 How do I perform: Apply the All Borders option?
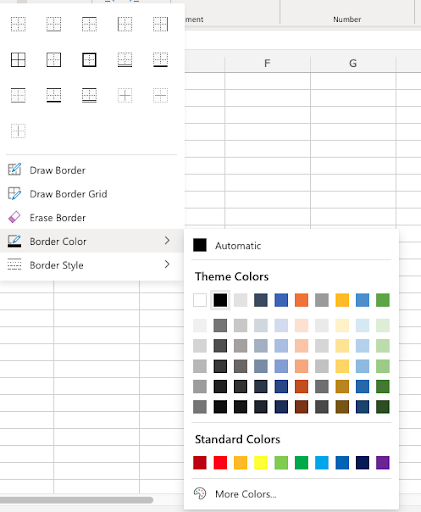coord(18,60)
